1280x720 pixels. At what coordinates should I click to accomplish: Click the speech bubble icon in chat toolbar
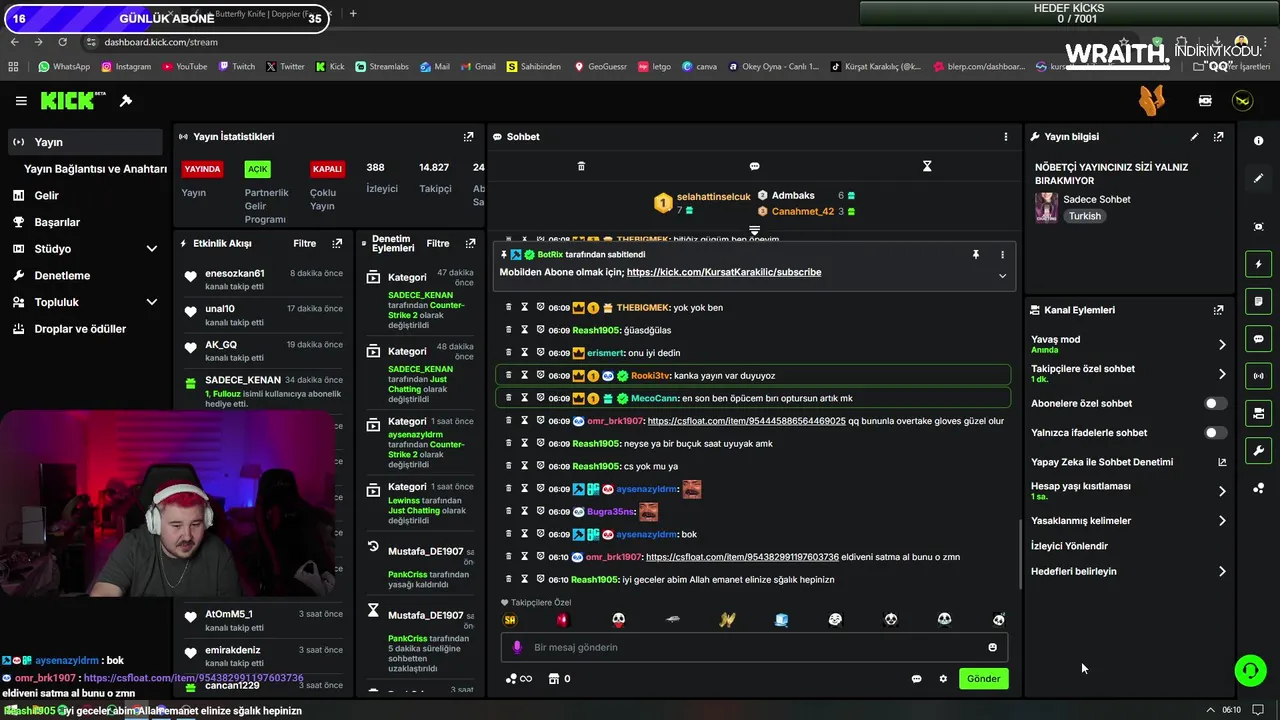point(754,166)
